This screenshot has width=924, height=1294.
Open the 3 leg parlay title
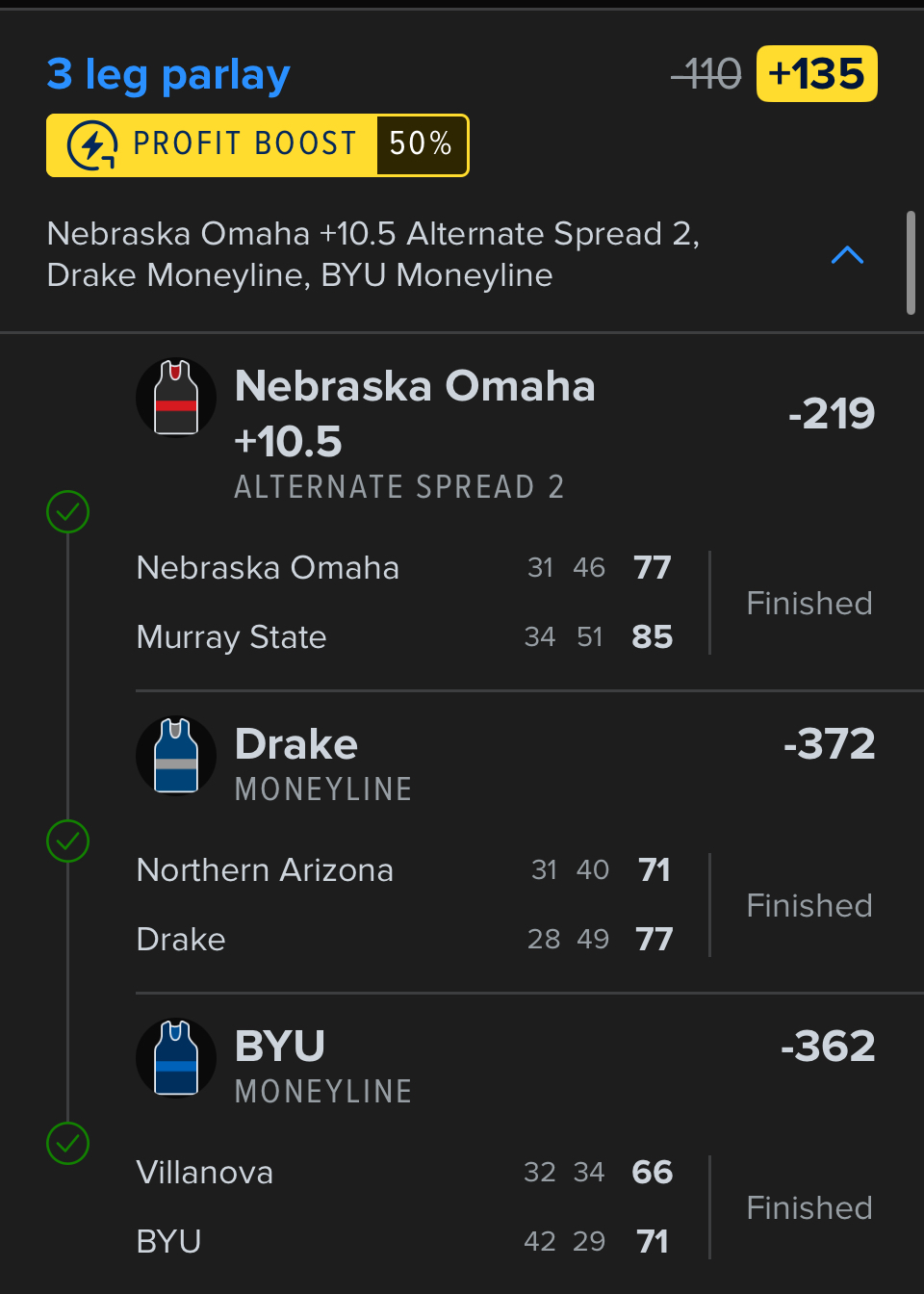coord(168,74)
